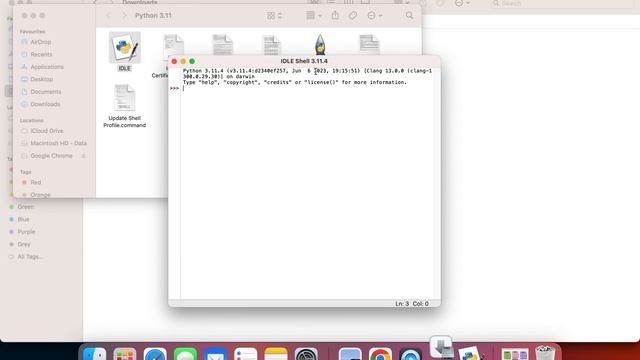Screen dimensions: 640x360
Task: Click the Search icon in the Python 3.11 window
Action: point(409,16)
